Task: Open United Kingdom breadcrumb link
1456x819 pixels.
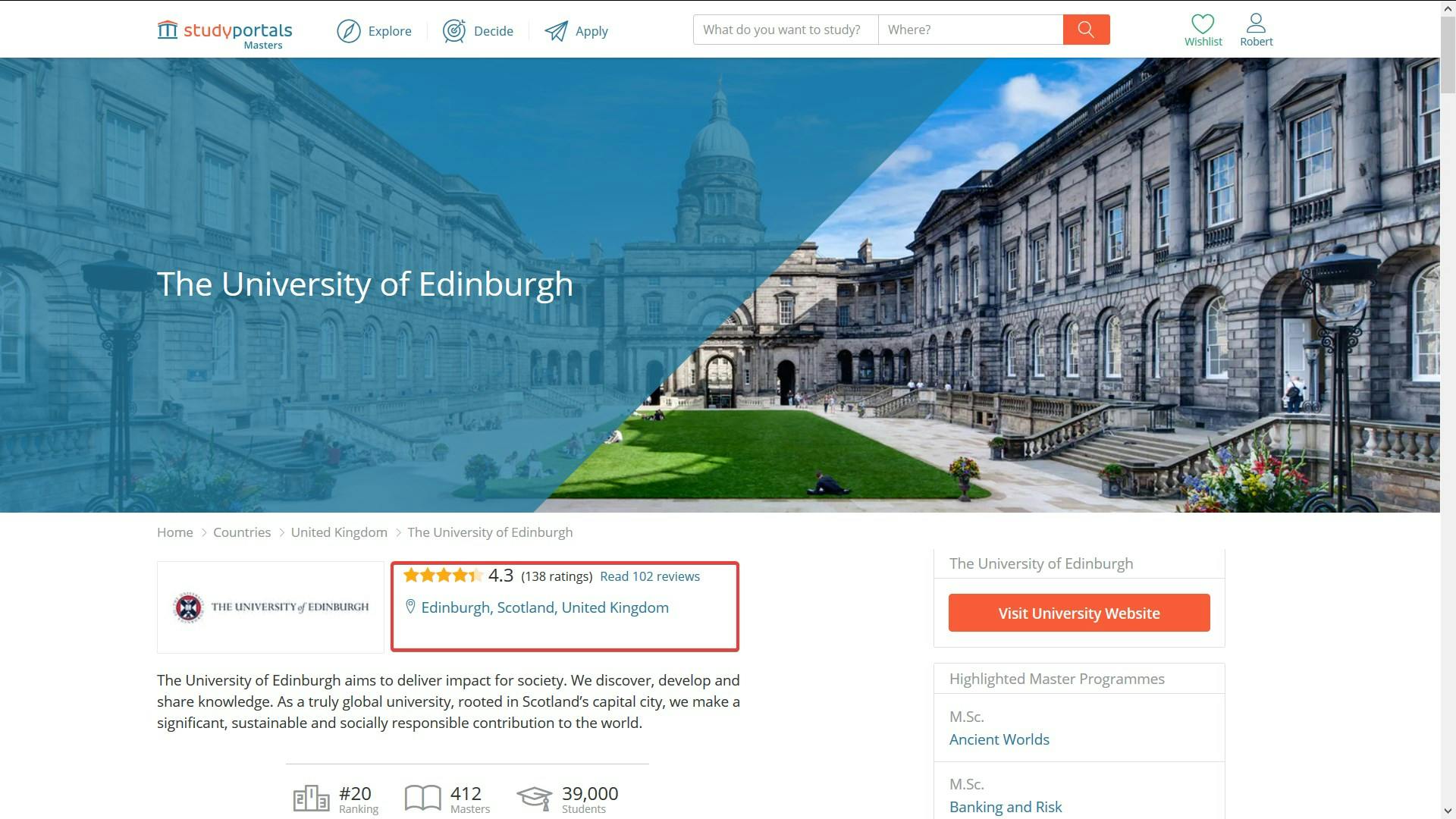Action: tap(339, 532)
